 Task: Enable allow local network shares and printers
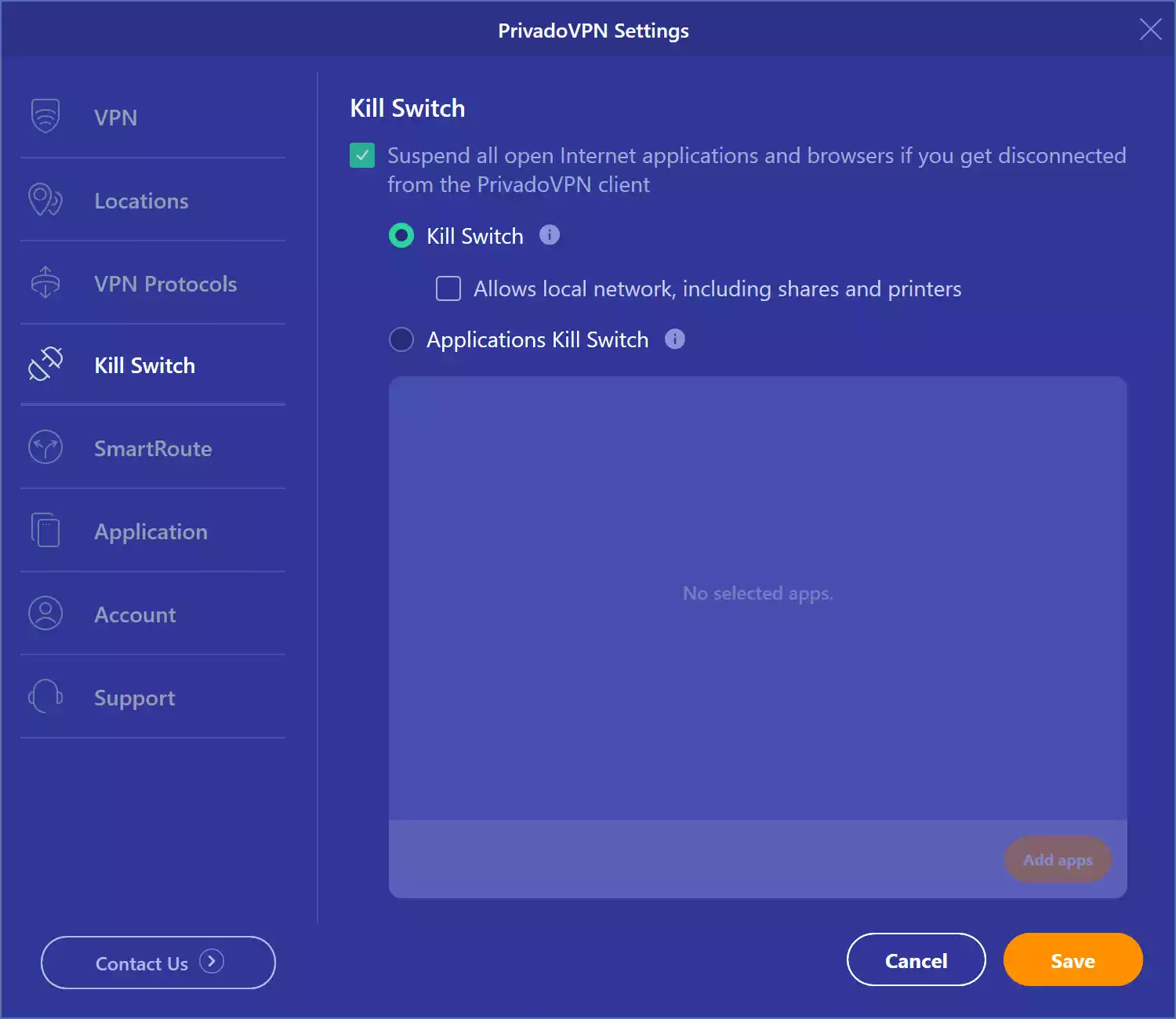(x=448, y=288)
